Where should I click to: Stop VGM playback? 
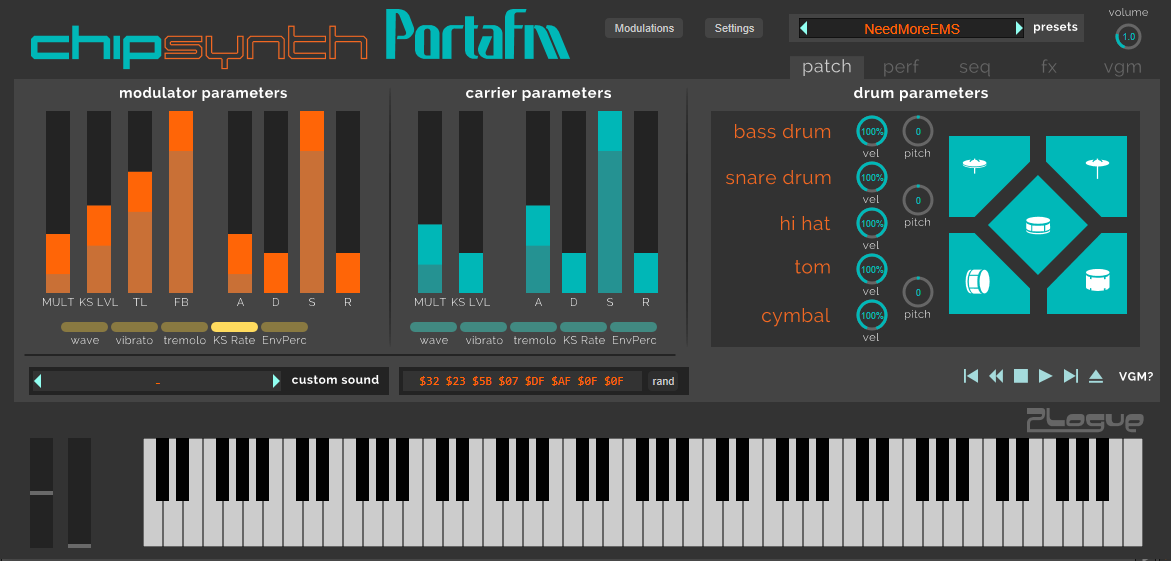point(1020,376)
